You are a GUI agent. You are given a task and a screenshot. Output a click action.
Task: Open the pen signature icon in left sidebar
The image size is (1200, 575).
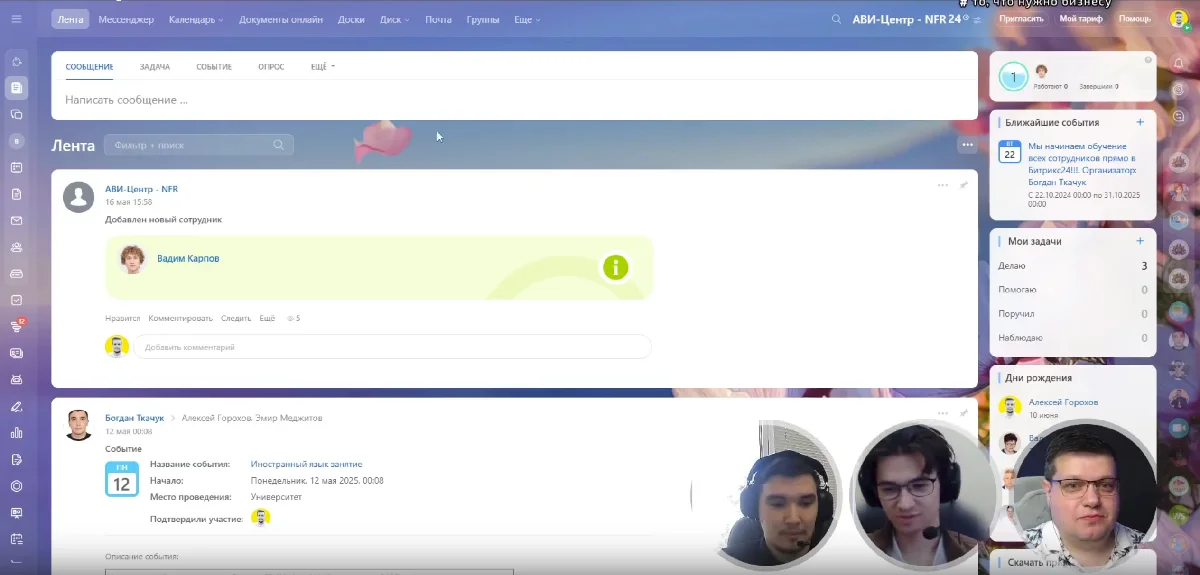click(x=16, y=406)
